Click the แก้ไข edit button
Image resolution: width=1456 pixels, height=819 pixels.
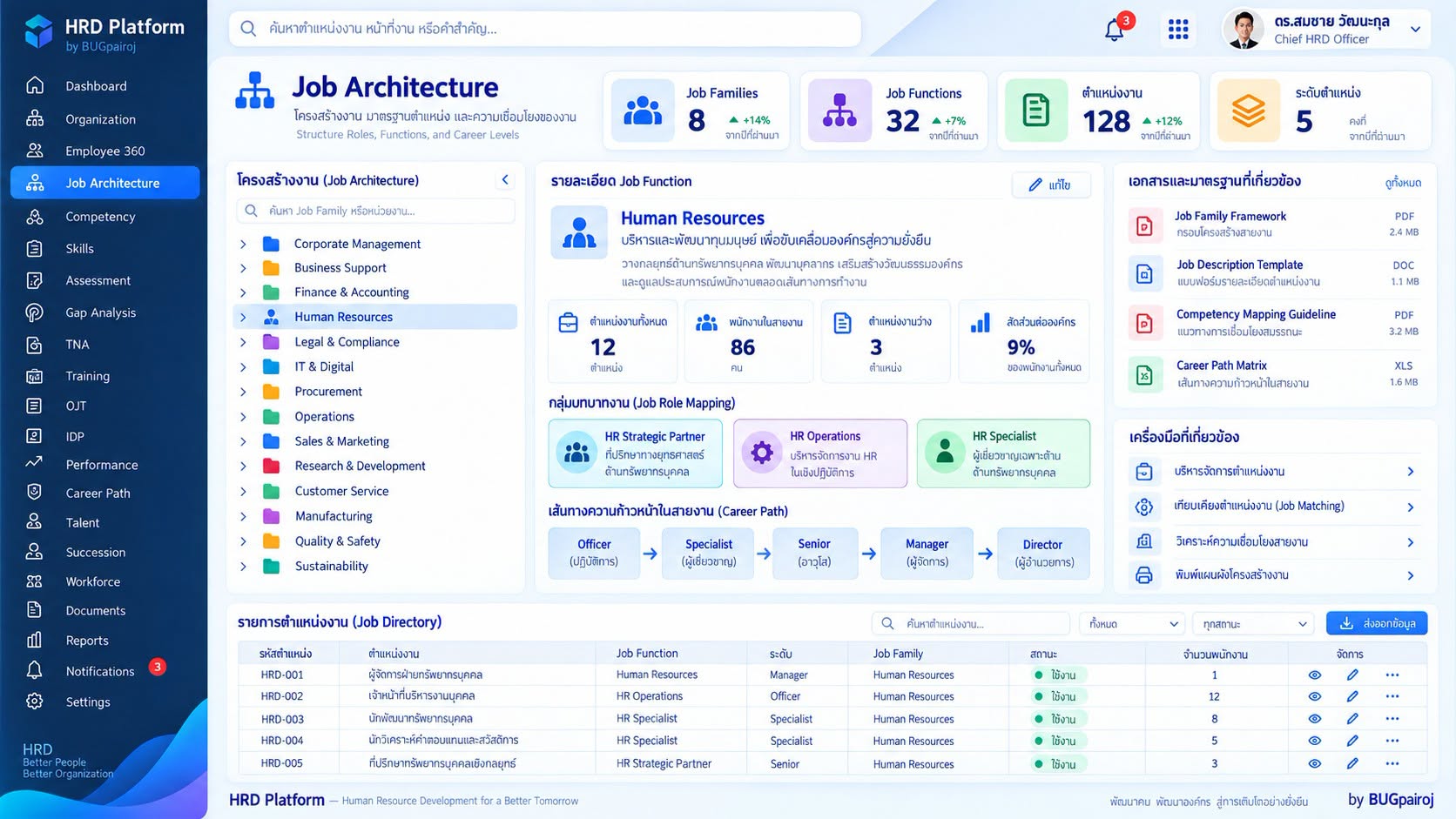point(1050,185)
